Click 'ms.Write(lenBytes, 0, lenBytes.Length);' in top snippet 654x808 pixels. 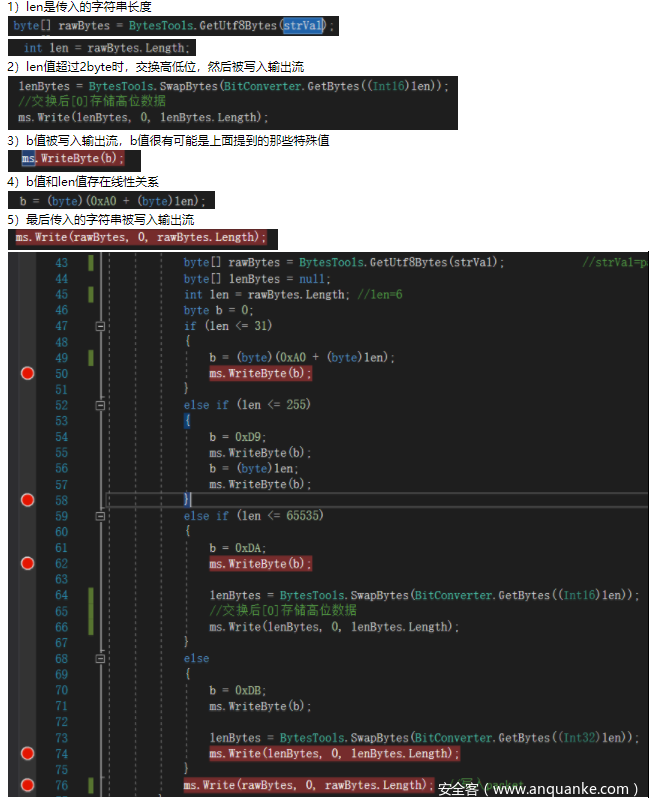coord(143,117)
